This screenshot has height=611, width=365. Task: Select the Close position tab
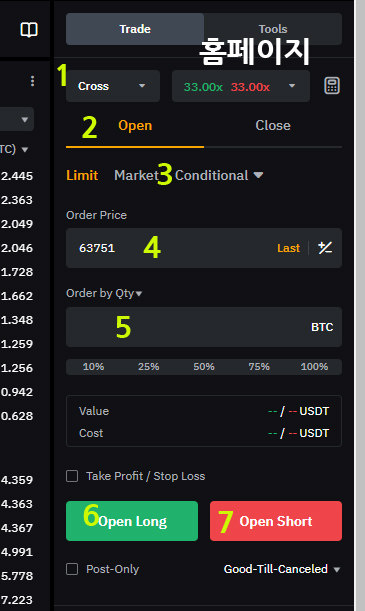coord(273,125)
